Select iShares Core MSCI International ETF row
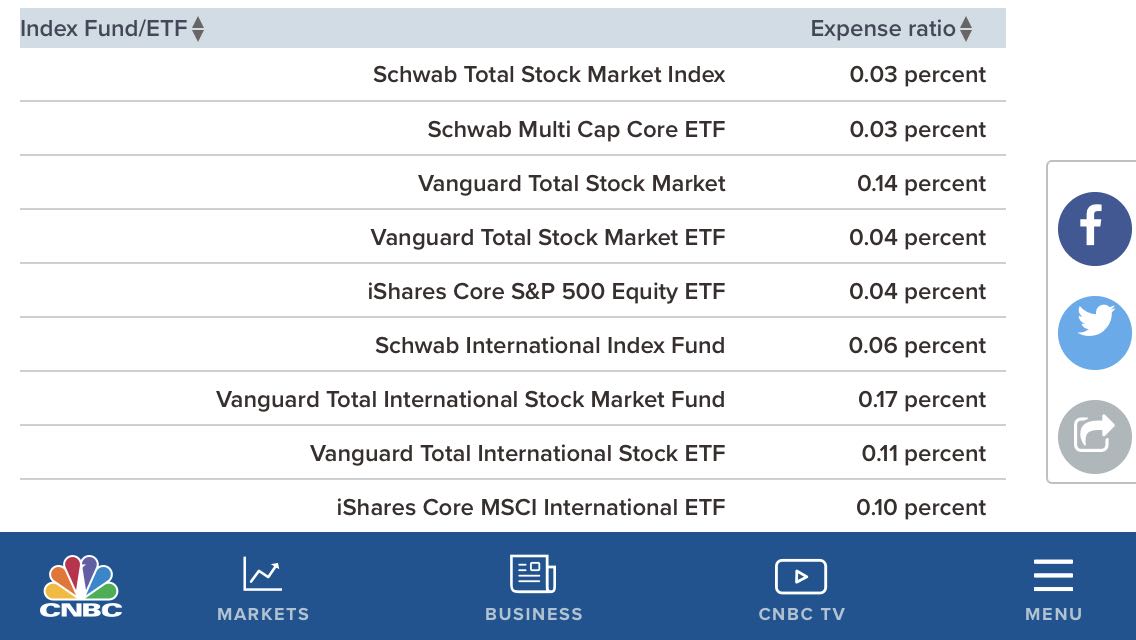The image size is (1136, 640). [x=531, y=508]
